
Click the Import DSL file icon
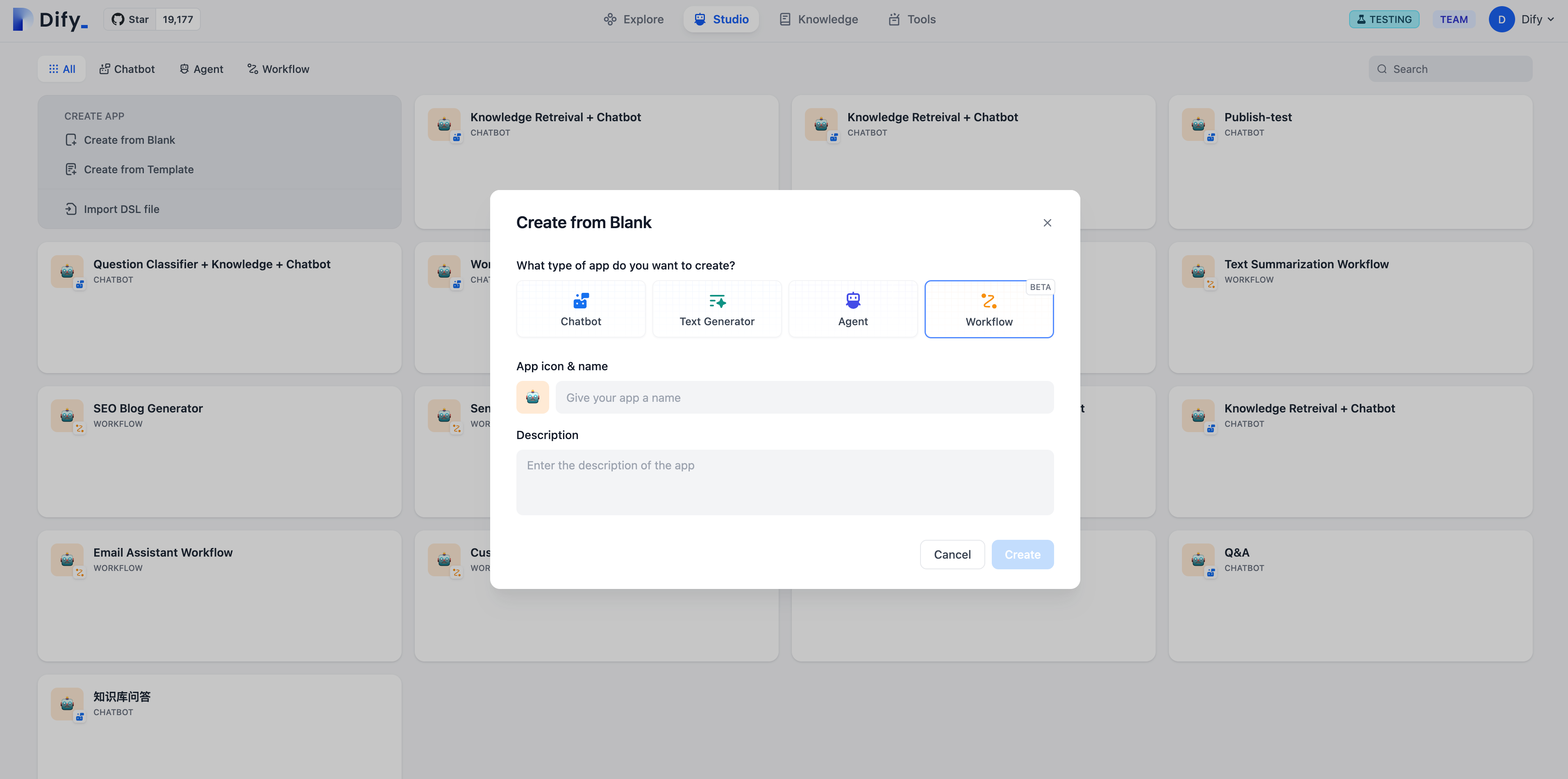[x=71, y=209]
